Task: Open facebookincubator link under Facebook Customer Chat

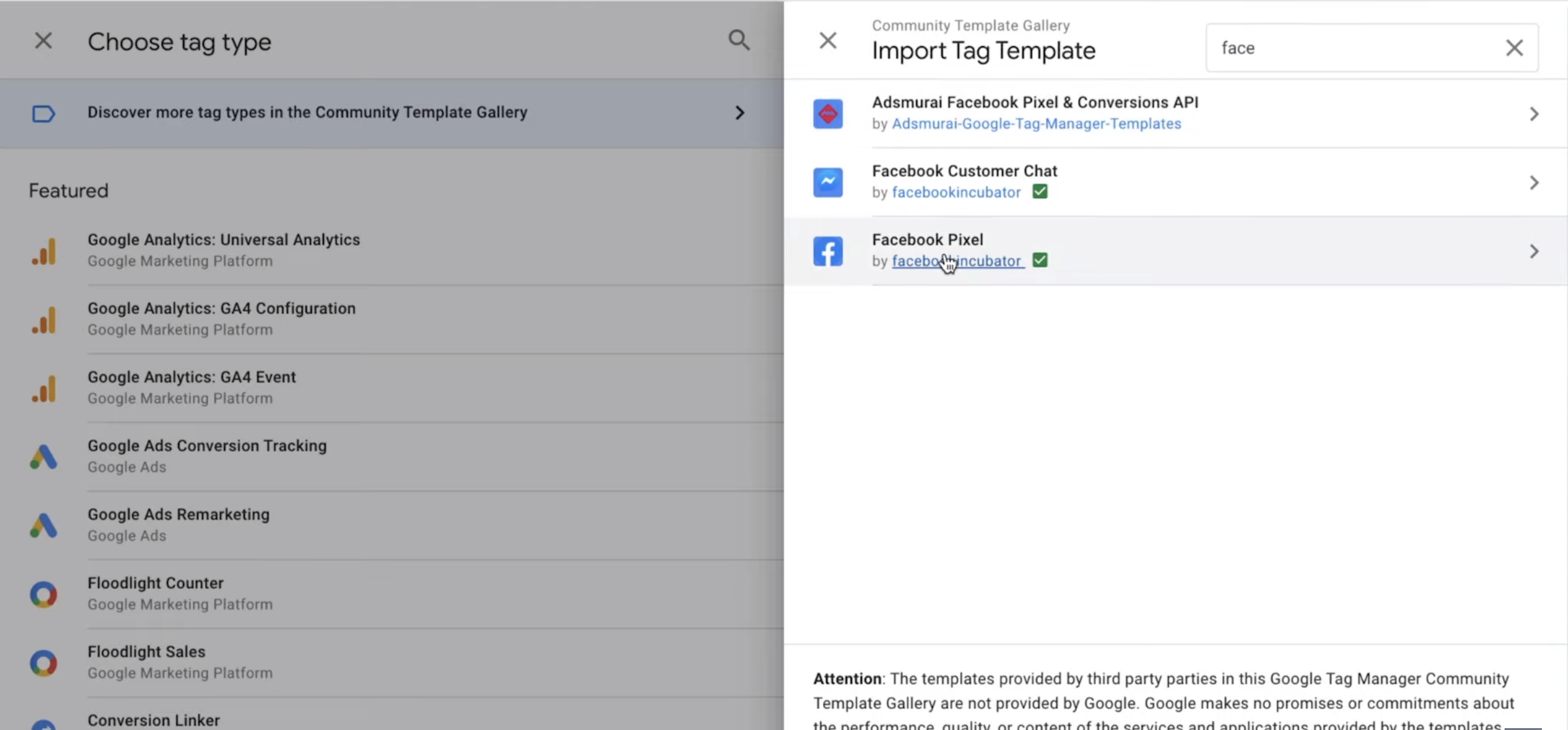Action: pyautogui.click(x=956, y=192)
